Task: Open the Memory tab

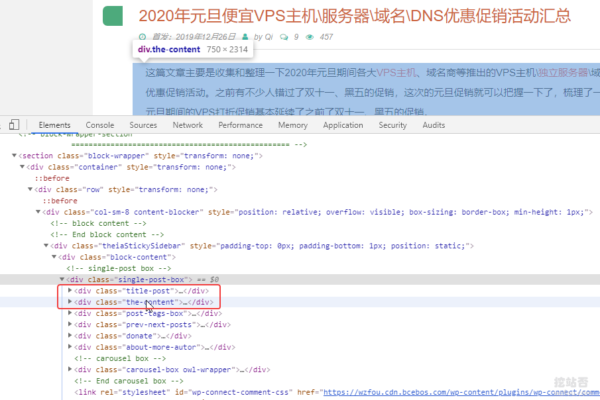Action: coord(293,125)
